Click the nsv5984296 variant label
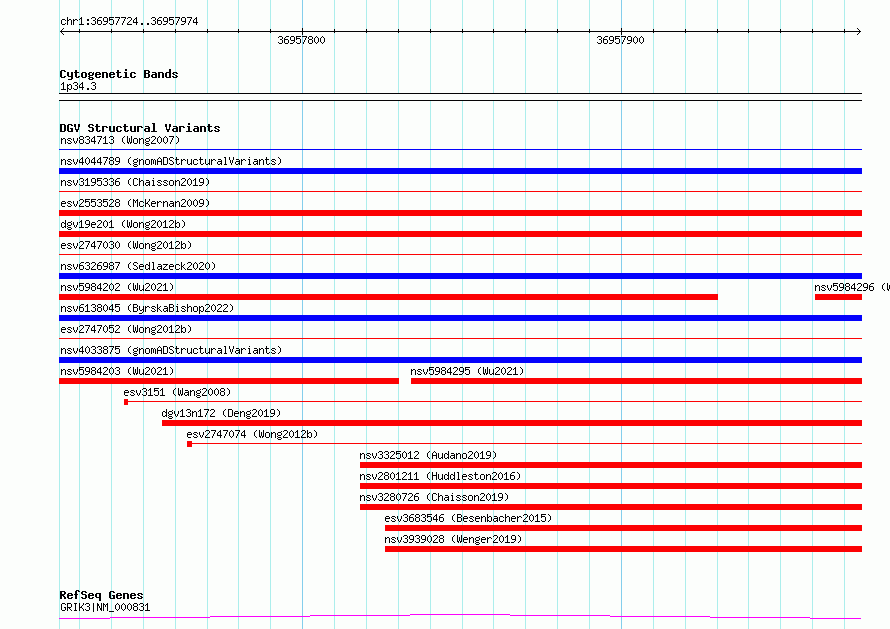Screen dimensions: 890x629 [851, 287]
